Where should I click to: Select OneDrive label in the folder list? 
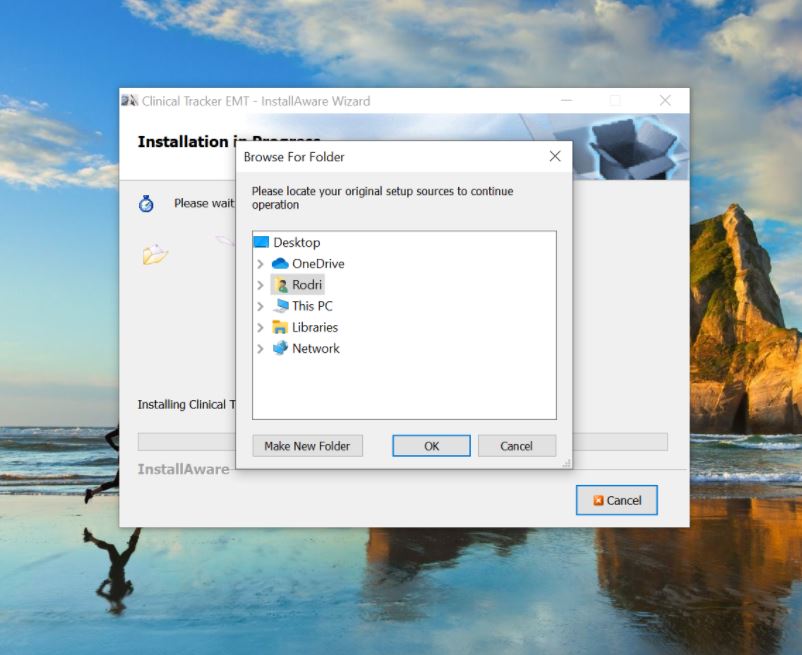click(318, 264)
